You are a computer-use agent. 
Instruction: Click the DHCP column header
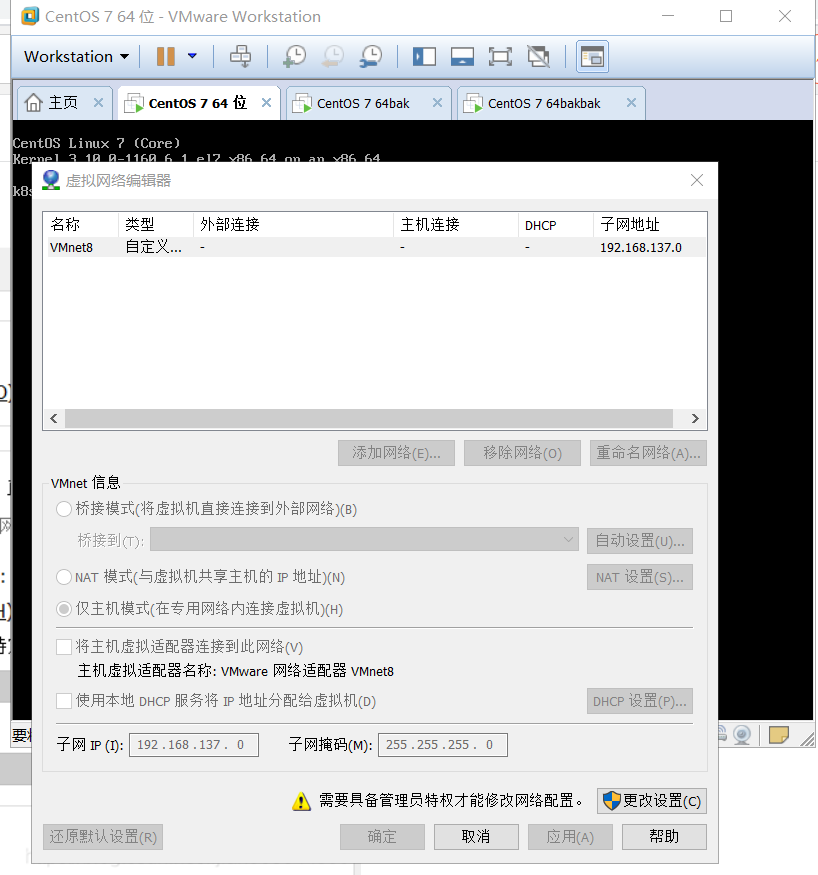point(555,225)
